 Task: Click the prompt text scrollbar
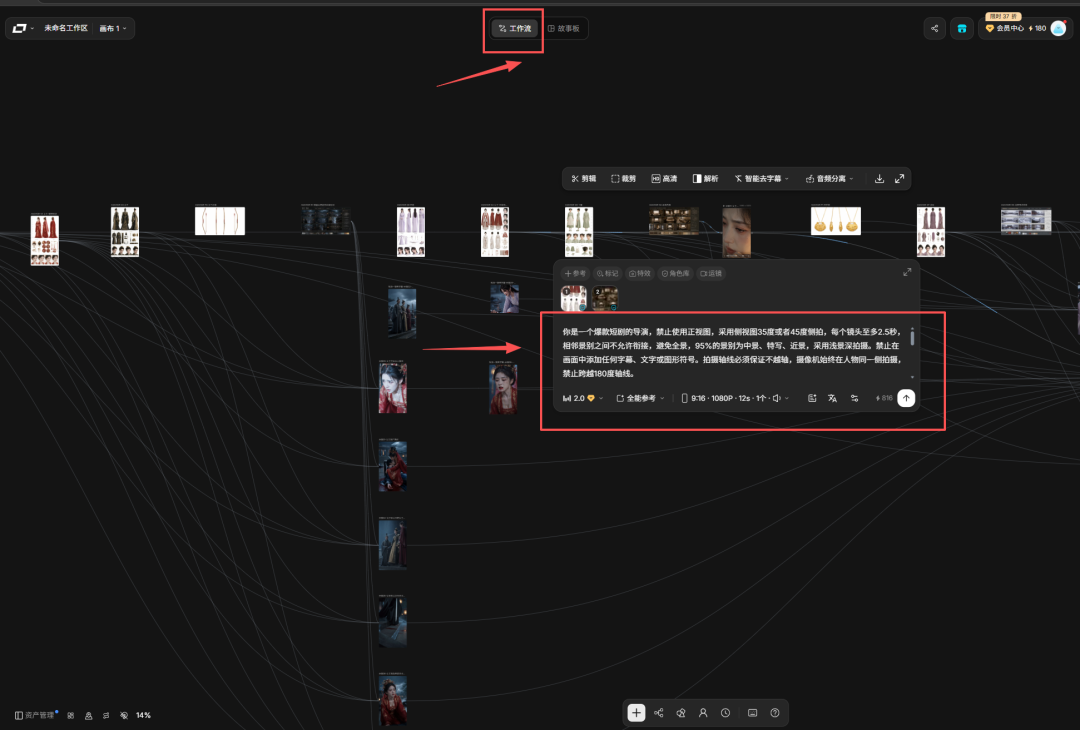(912, 337)
